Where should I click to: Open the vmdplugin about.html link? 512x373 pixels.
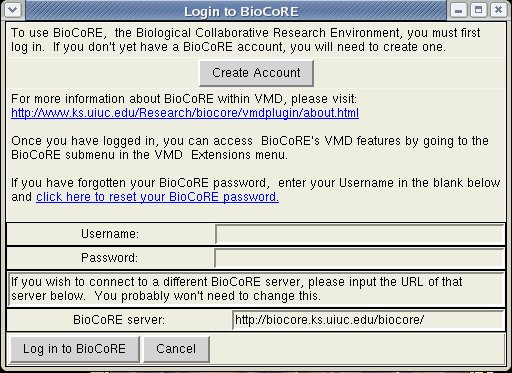185,113
